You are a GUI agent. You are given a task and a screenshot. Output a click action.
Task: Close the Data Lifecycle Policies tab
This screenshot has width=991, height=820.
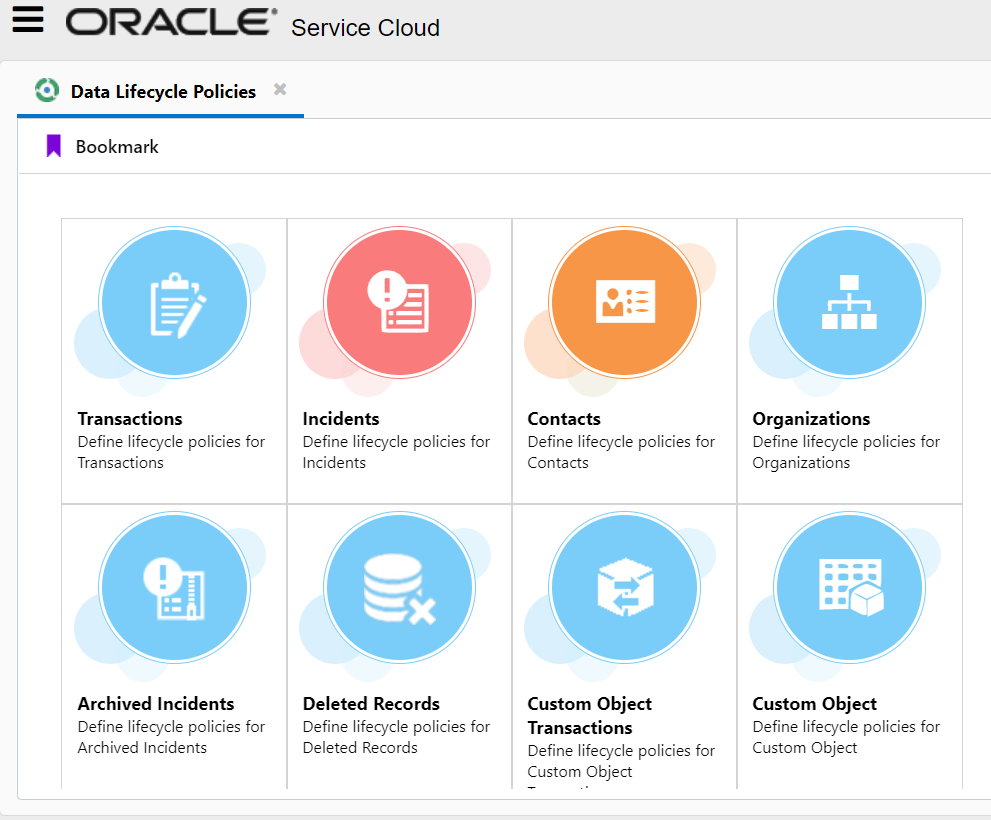[x=280, y=89]
